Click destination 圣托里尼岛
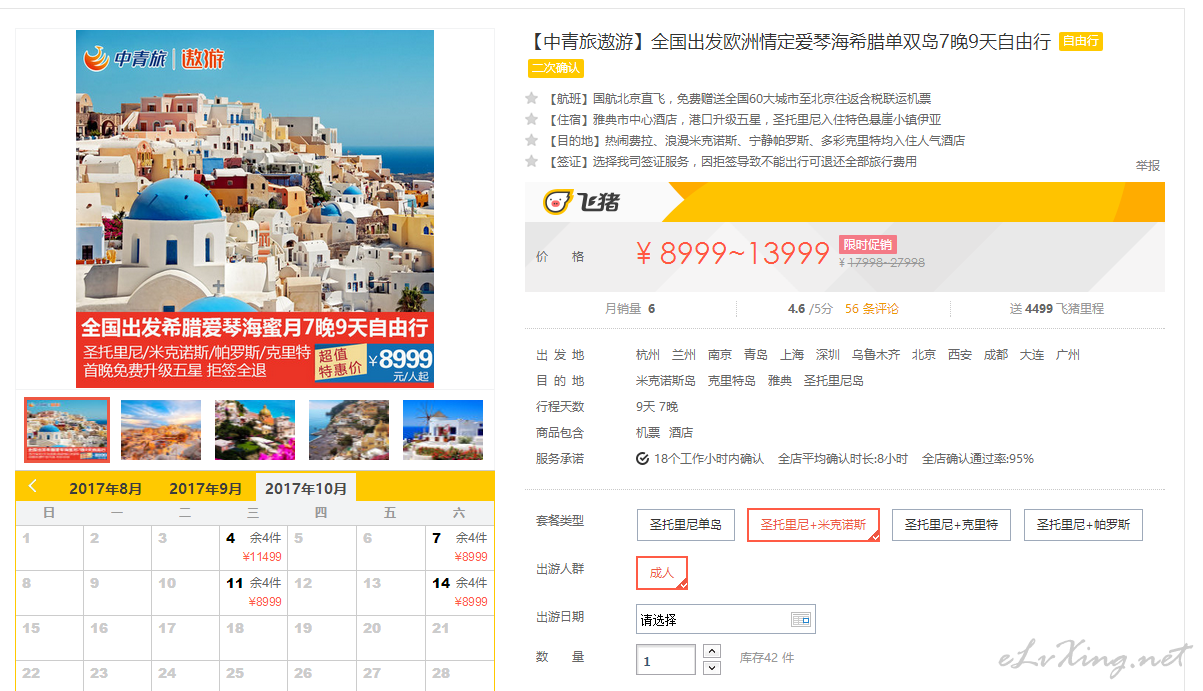Screen dimensions: 1203x691 click(834, 381)
